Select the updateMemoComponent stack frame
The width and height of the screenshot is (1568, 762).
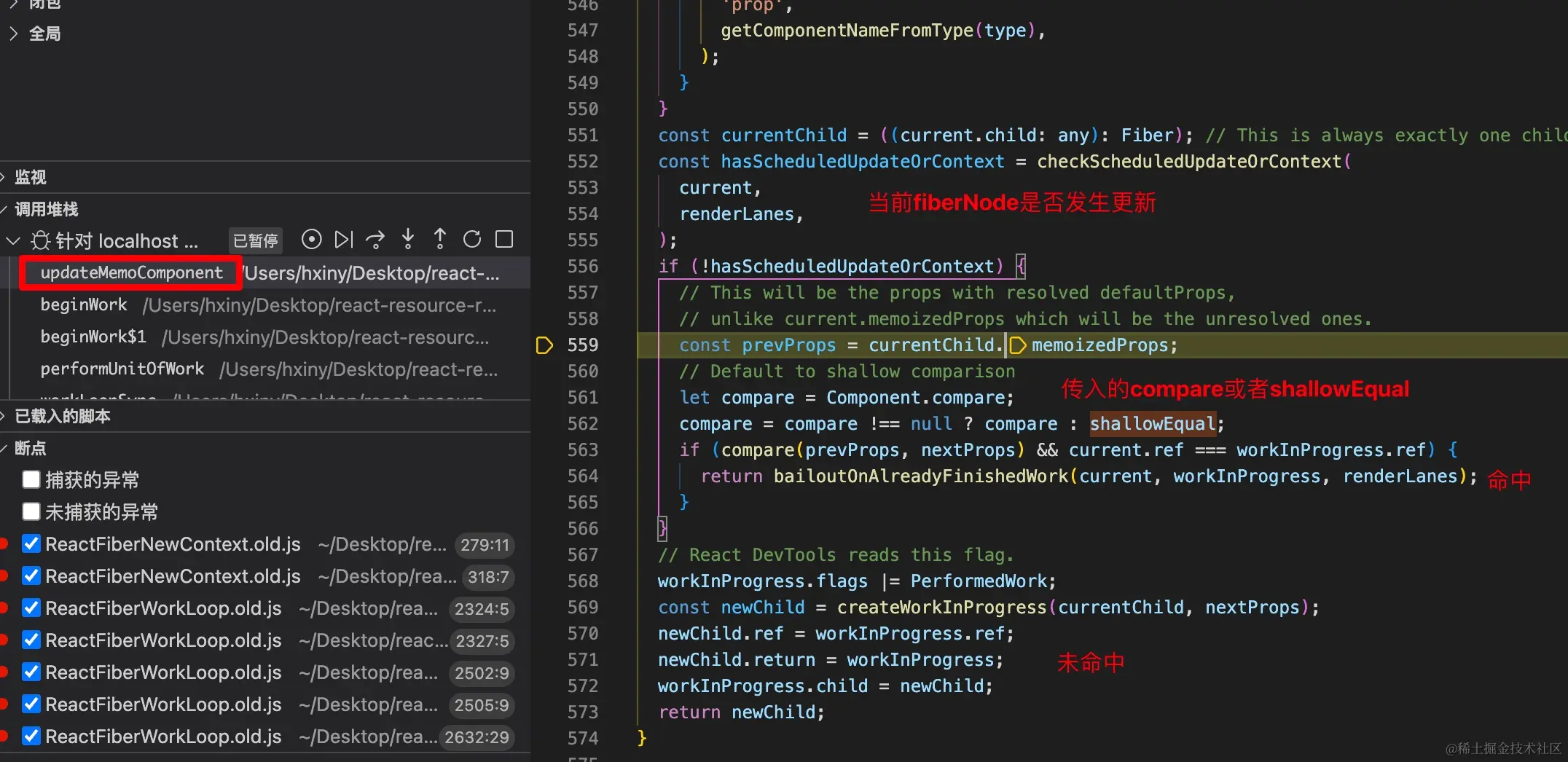(265, 272)
